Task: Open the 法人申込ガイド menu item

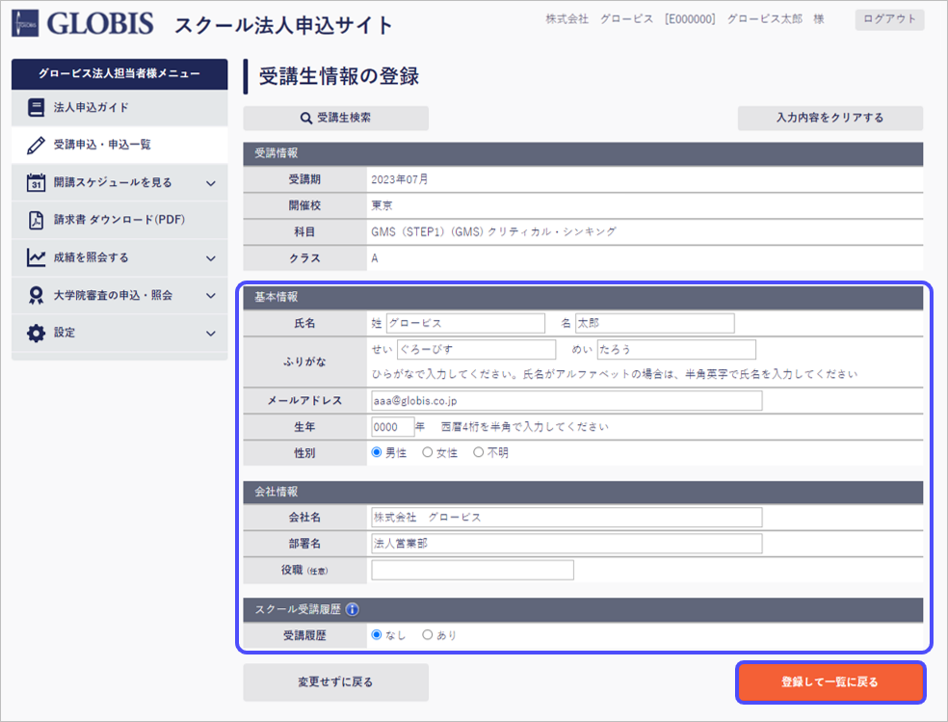Action: pos(120,108)
